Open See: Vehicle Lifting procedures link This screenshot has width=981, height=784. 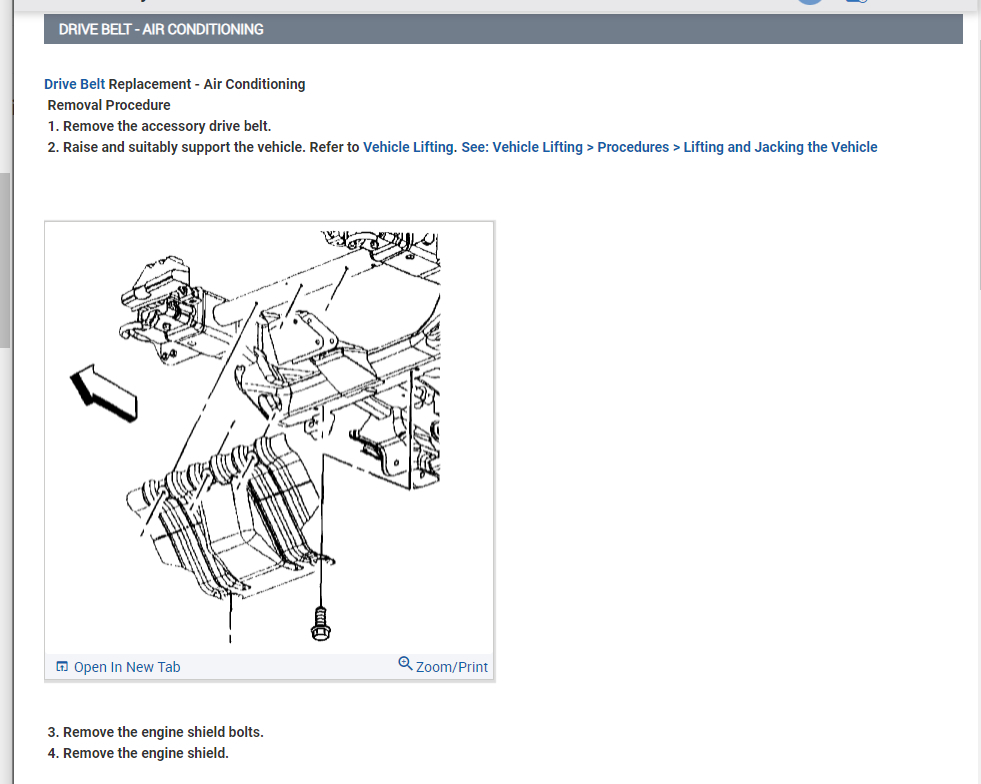669,147
